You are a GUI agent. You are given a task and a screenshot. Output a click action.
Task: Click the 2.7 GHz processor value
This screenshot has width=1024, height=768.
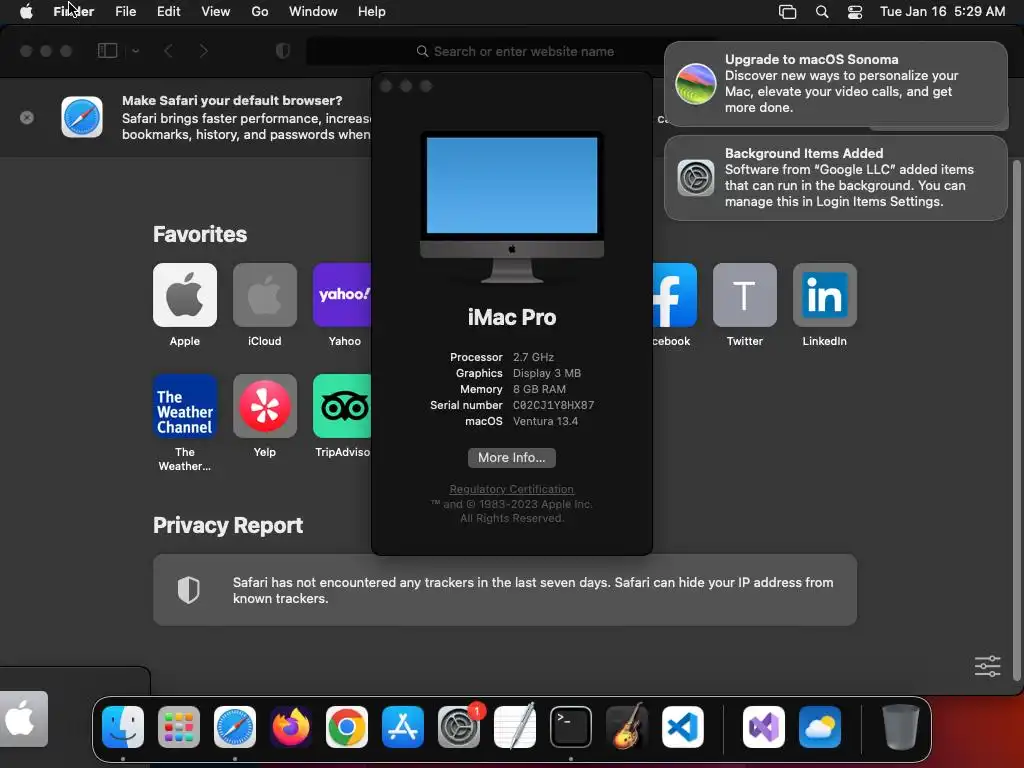coord(533,357)
